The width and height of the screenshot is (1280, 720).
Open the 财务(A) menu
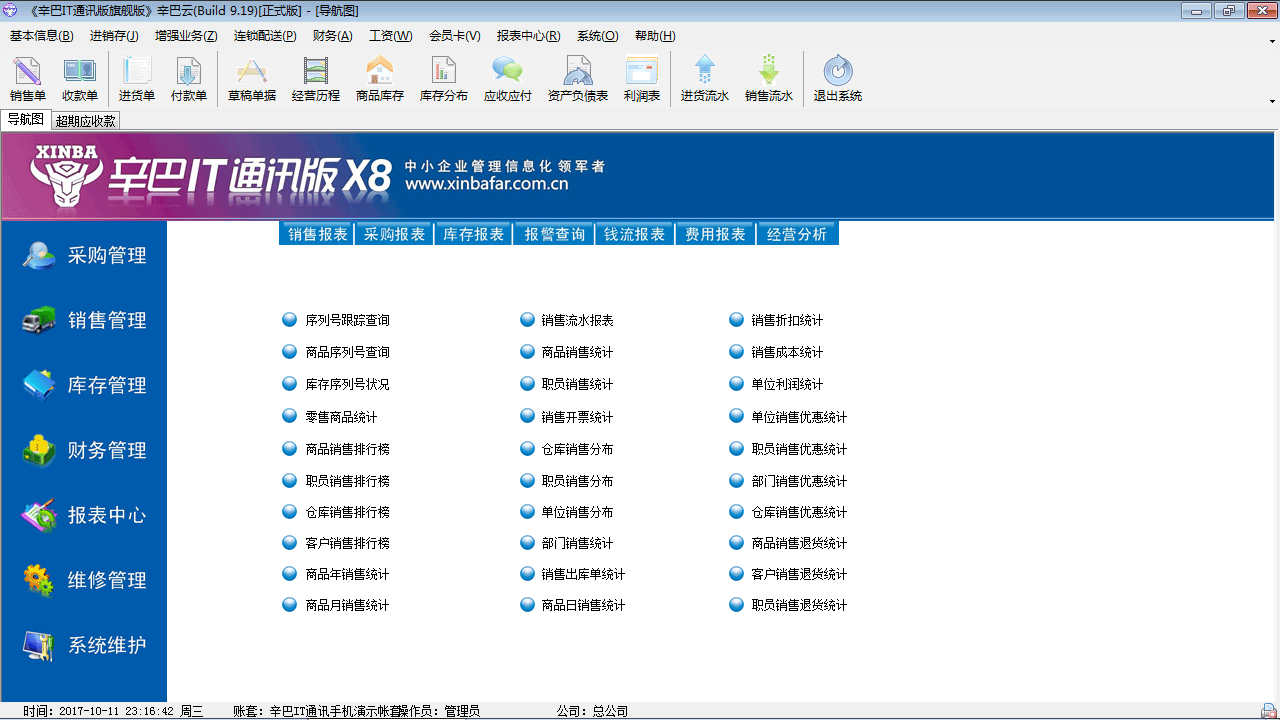tap(333, 36)
